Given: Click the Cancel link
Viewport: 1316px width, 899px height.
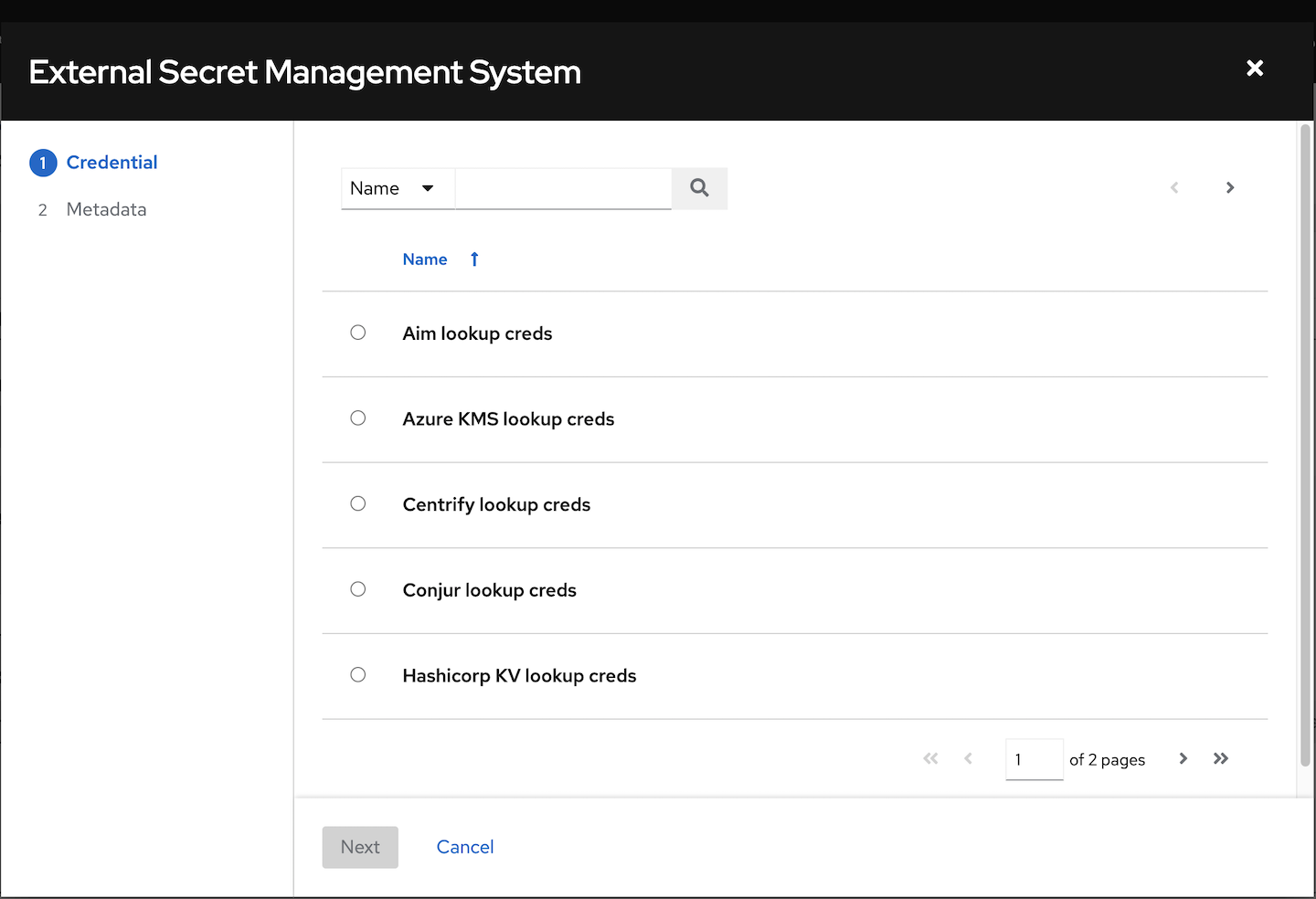Looking at the screenshot, I should pos(465,847).
